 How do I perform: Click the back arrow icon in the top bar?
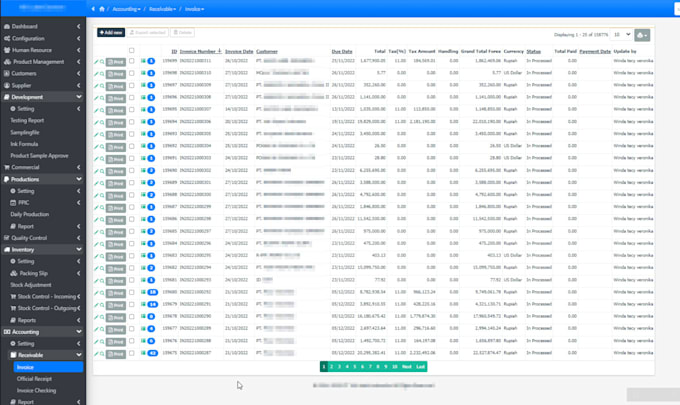[93, 9]
